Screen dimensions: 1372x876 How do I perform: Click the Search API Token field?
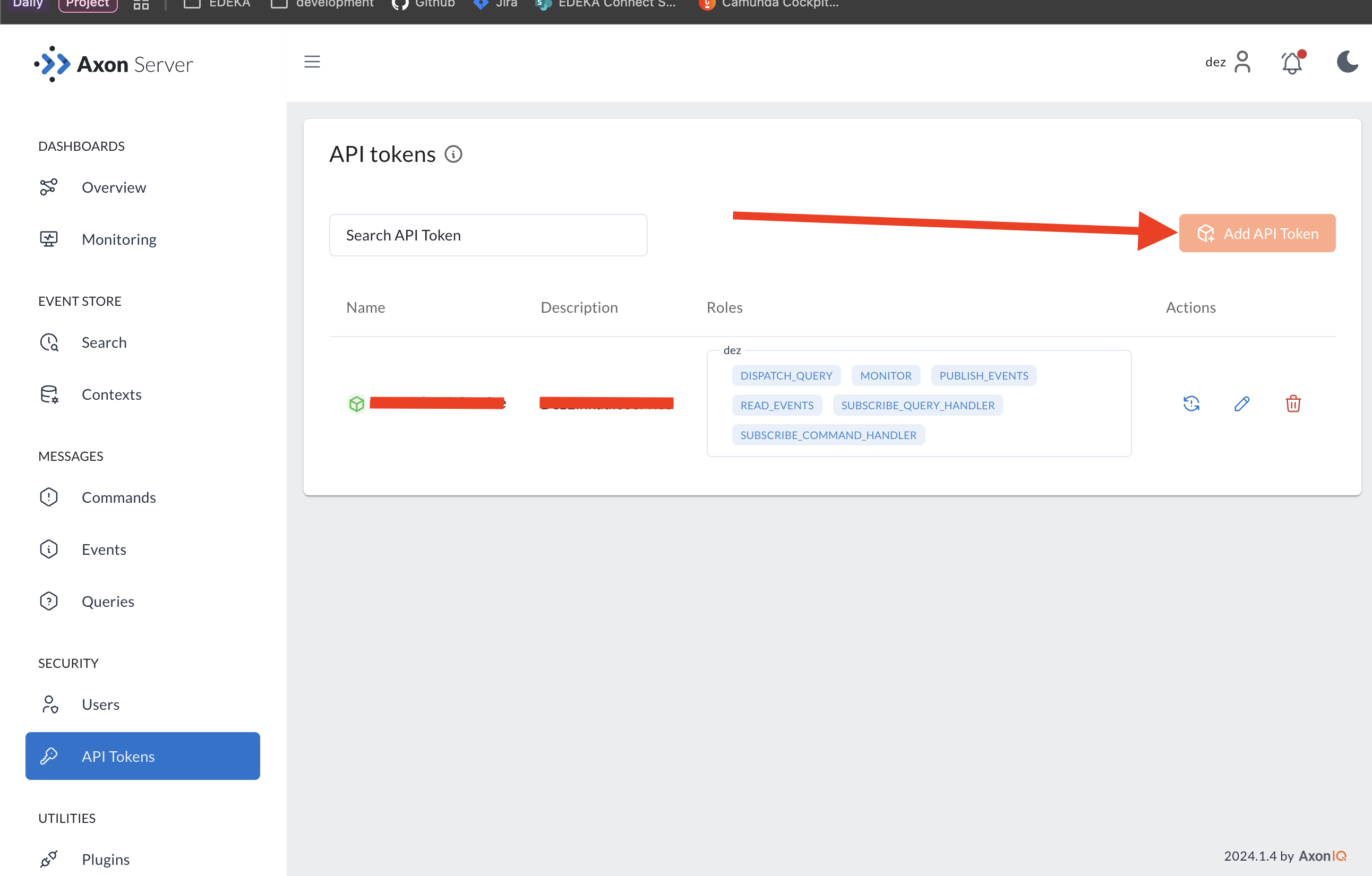[x=488, y=235]
